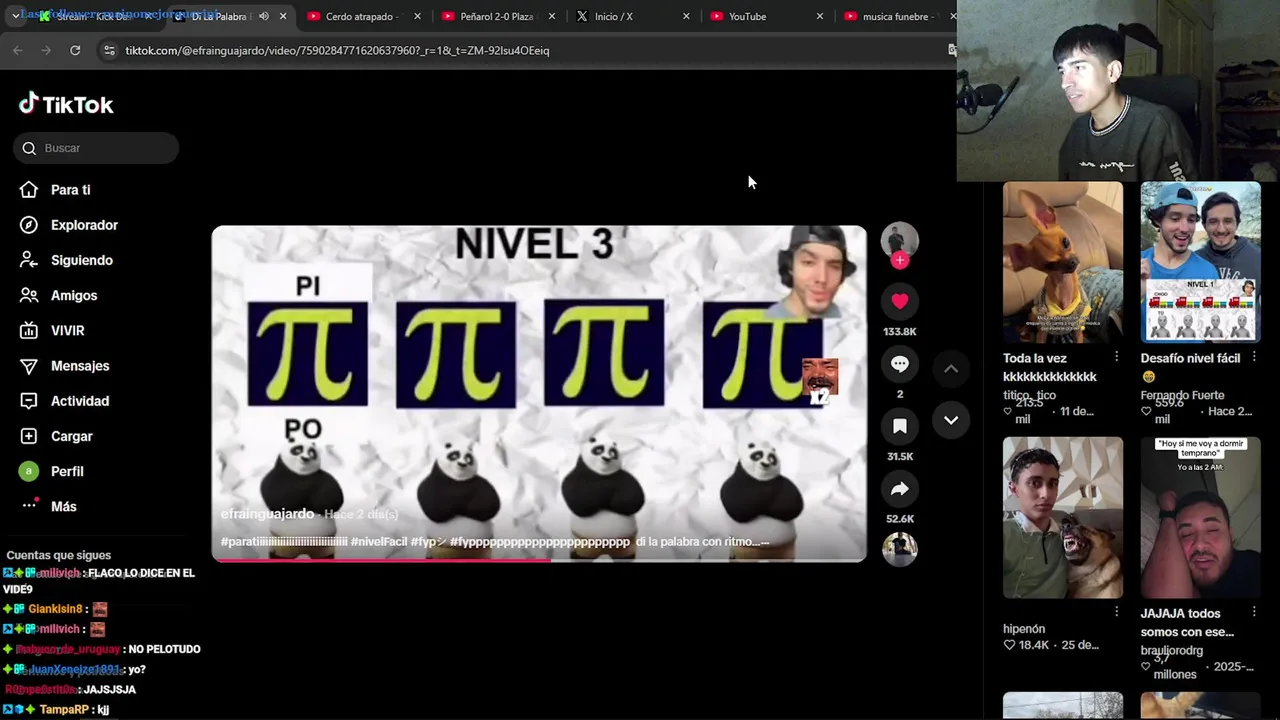Screen dimensions: 1280x720
Task: Click the site info icon in the address bar
Action: (109, 50)
